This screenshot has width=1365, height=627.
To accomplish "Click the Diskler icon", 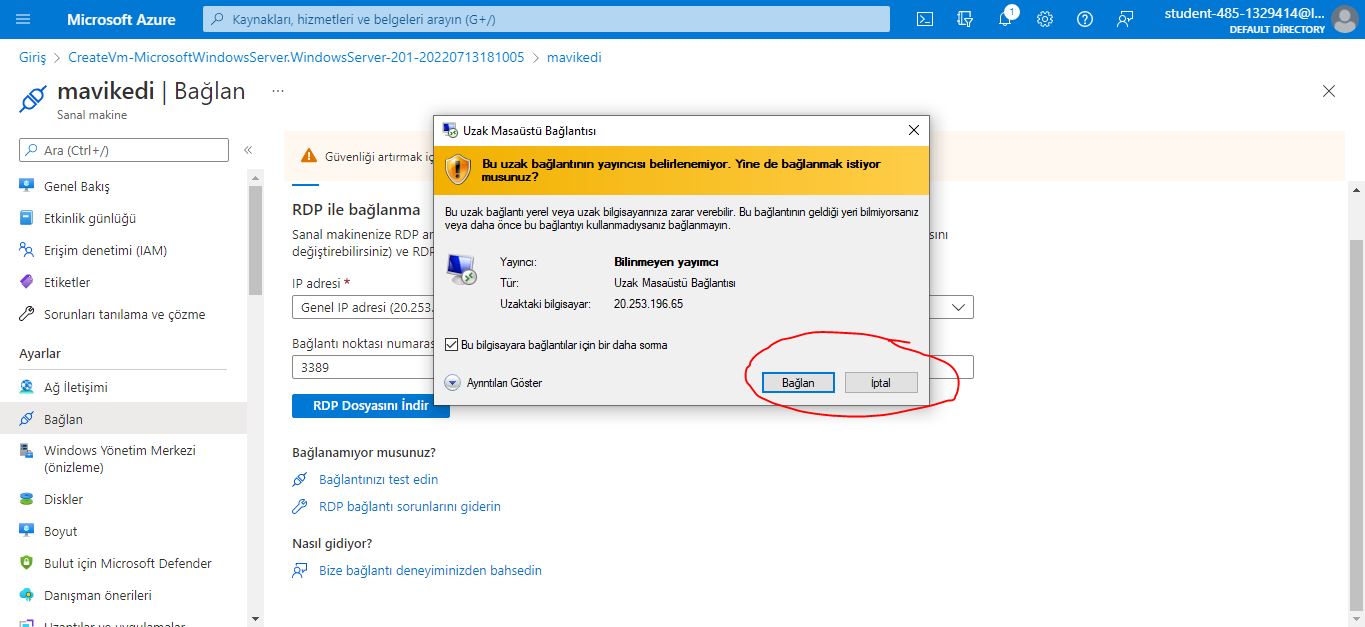I will (x=27, y=499).
